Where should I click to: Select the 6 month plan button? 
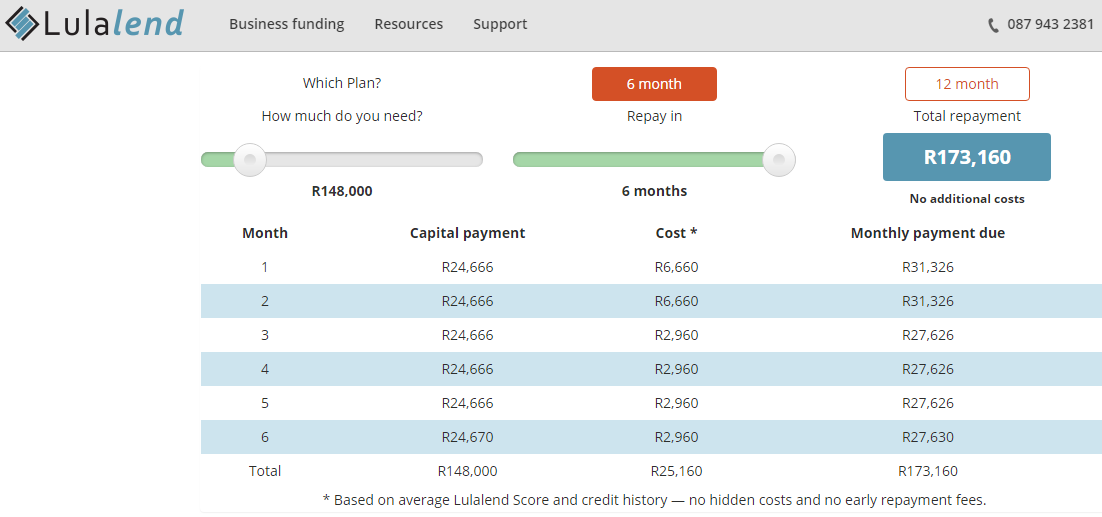coord(654,84)
